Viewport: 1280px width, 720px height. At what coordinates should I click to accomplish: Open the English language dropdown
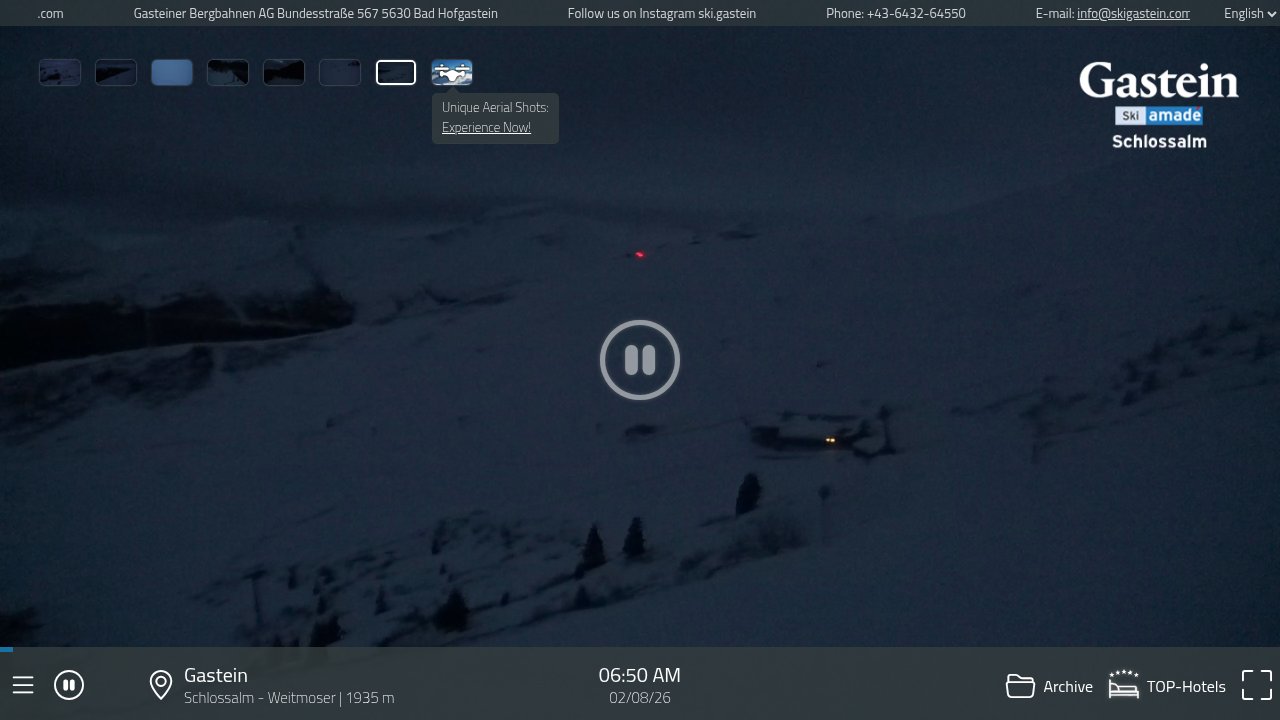tap(1249, 13)
